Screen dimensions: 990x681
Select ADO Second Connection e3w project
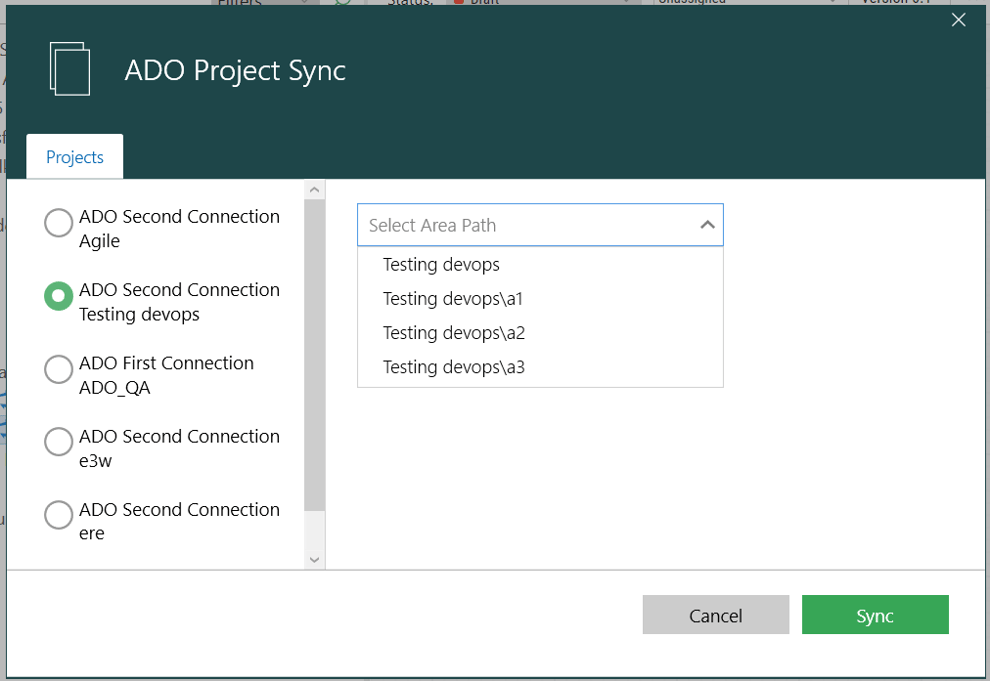point(57,442)
